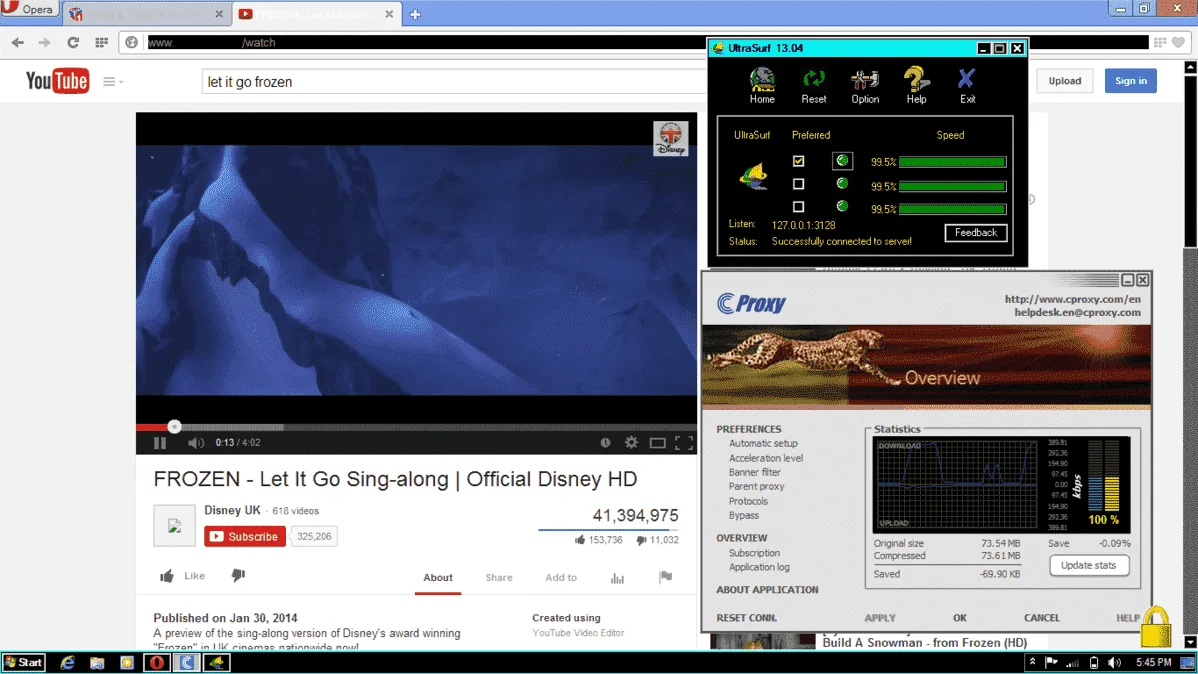The image size is (1198, 674).
Task: Click the video progress bar scrubber
Action: tap(174, 426)
